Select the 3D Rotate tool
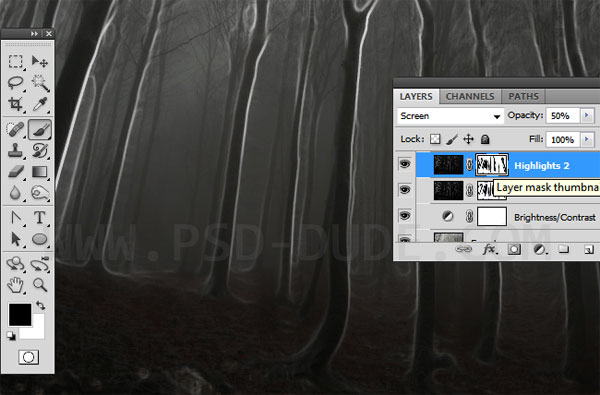The height and width of the screenshot is (395, 600). (x=15, y=264)
